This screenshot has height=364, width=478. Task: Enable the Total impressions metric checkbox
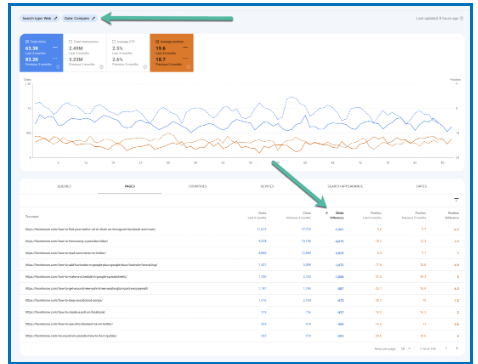(x=70, y=42)
